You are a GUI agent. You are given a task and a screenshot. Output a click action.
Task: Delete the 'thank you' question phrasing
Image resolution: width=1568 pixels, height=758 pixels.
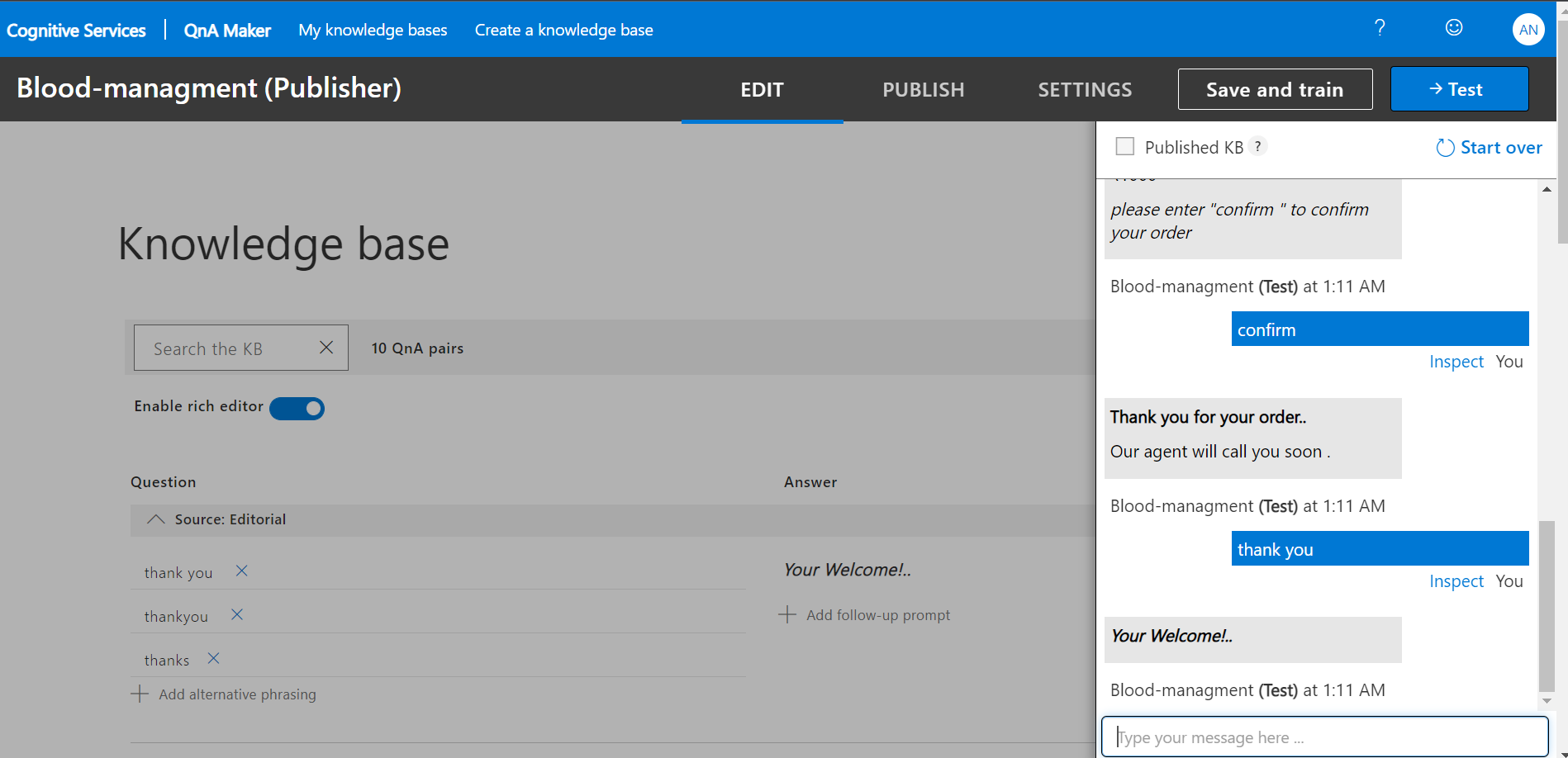(241, 571)
